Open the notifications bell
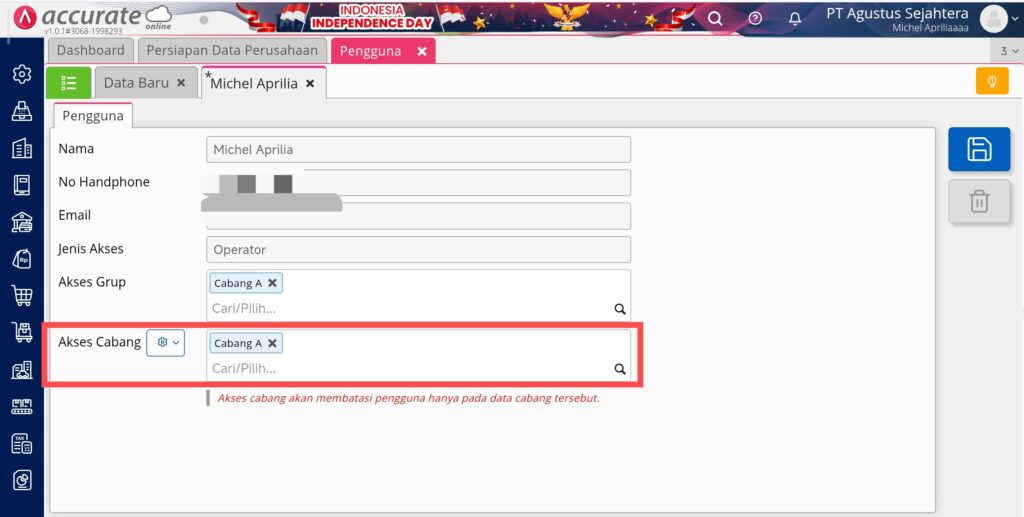The width and height of the screenshot is (1024, 517). tap(795, 18)
